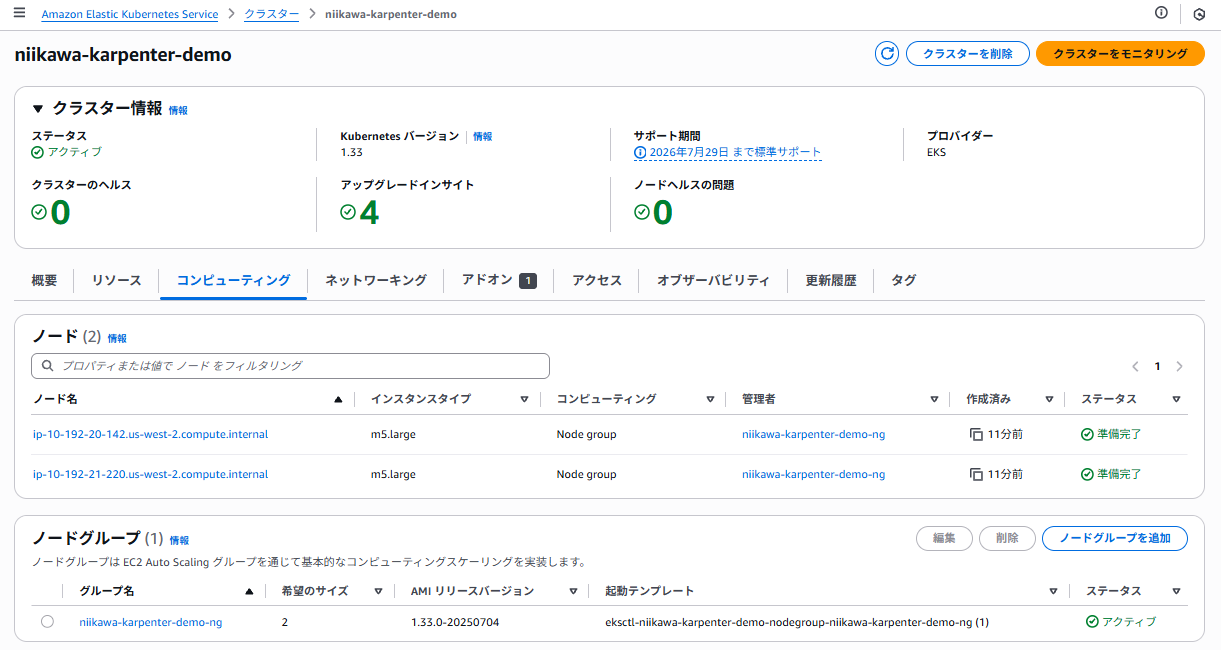1221x650 pixels.
Task: Click the クラスターをモニタリング button
Action: click(x=1120, y=54)
